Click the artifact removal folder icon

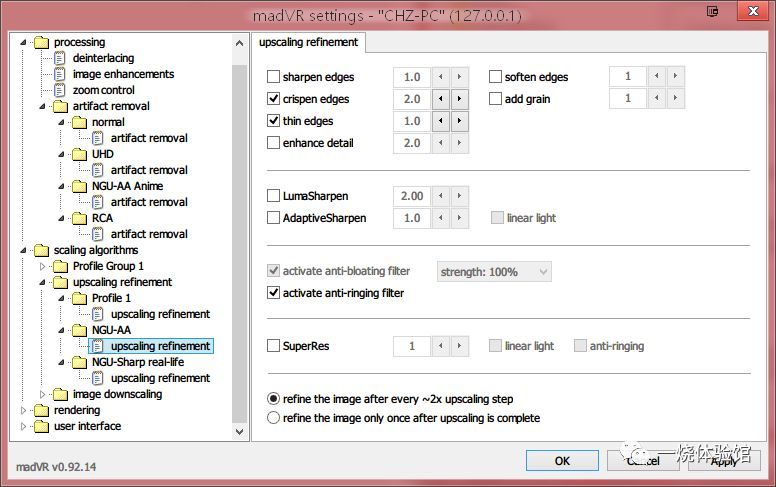coord(60,106)
